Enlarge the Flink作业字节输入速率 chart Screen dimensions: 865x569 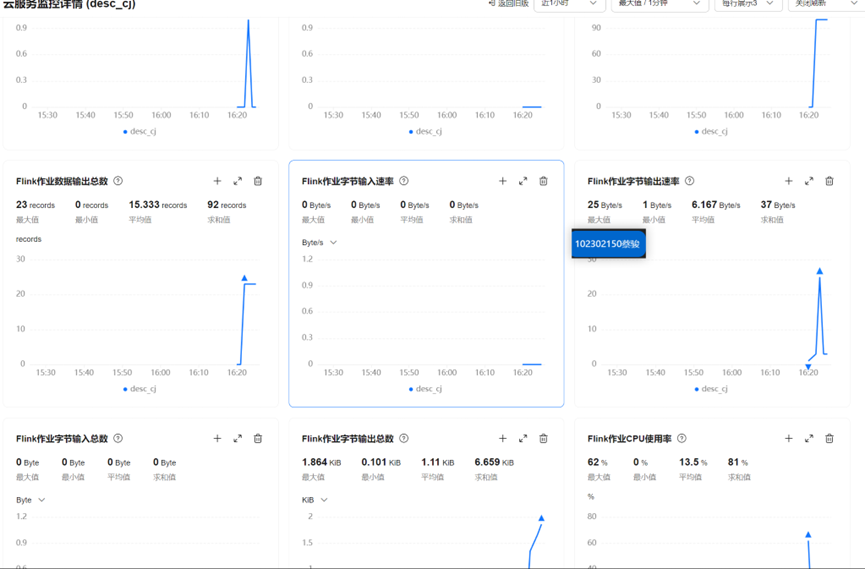pyautogui.click(x=523, y=181)
